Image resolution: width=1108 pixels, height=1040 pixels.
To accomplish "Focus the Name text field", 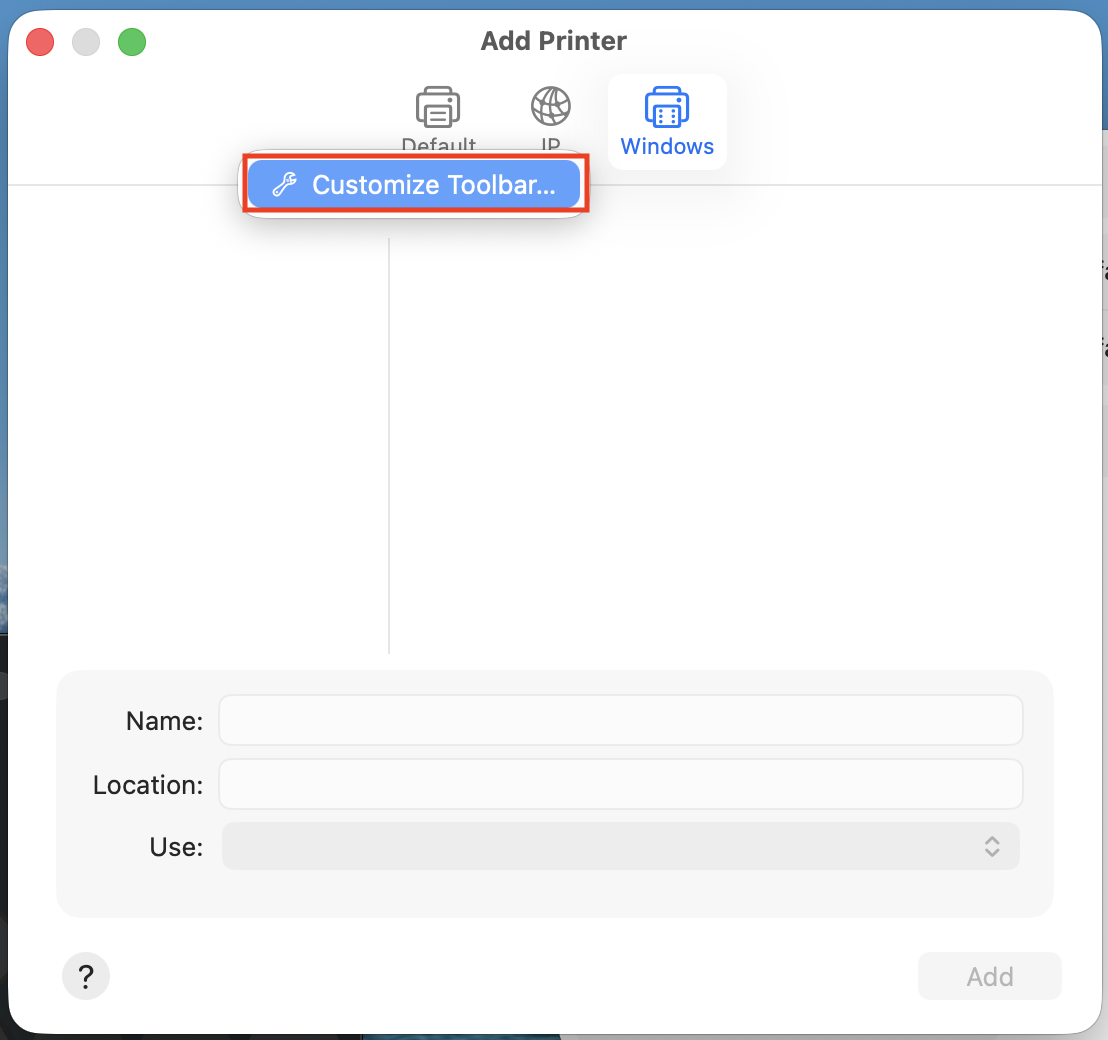I will coord(620,720).
